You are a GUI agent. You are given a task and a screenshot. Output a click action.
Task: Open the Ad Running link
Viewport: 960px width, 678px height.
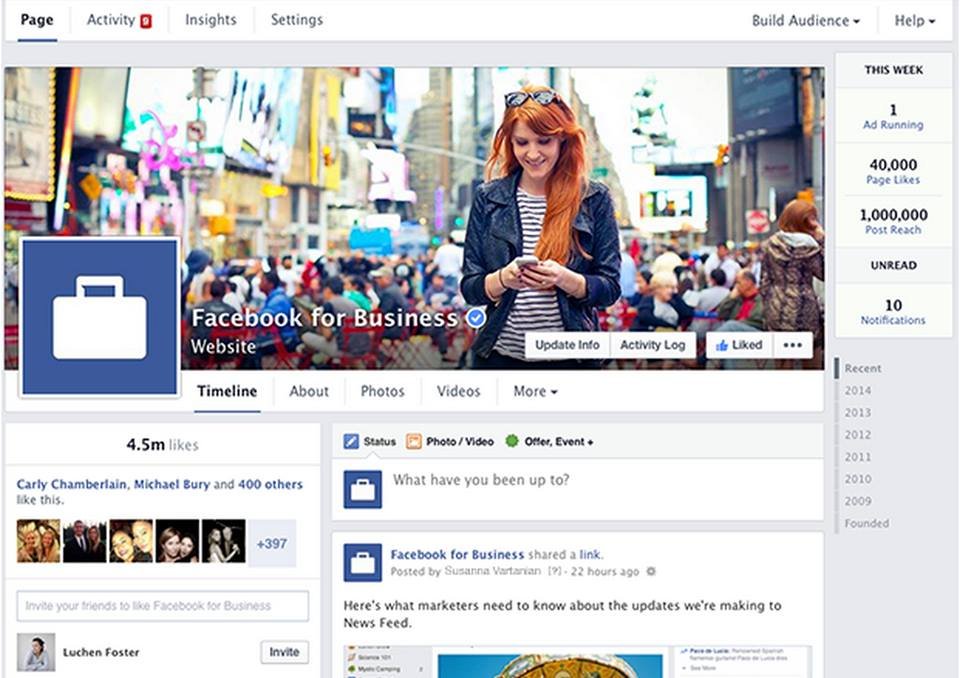coord(893,124)
